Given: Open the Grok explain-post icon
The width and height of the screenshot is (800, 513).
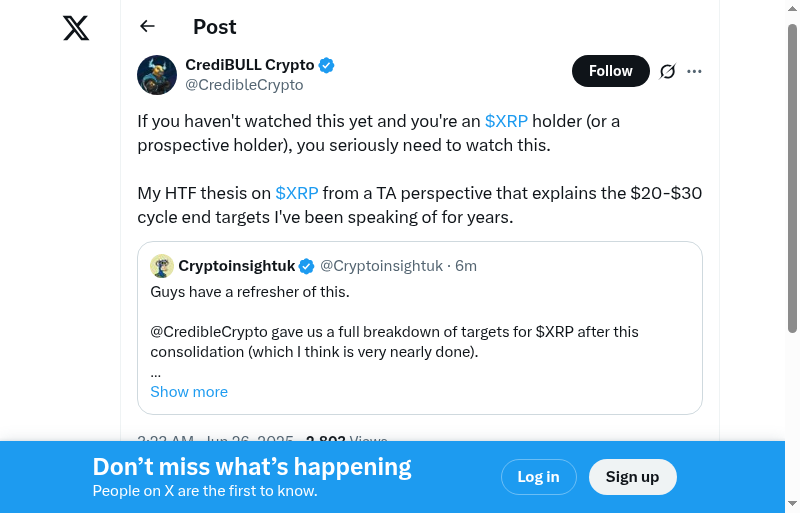Looking at the screenshot, I should pyautogui.click(x=668, y=71).
